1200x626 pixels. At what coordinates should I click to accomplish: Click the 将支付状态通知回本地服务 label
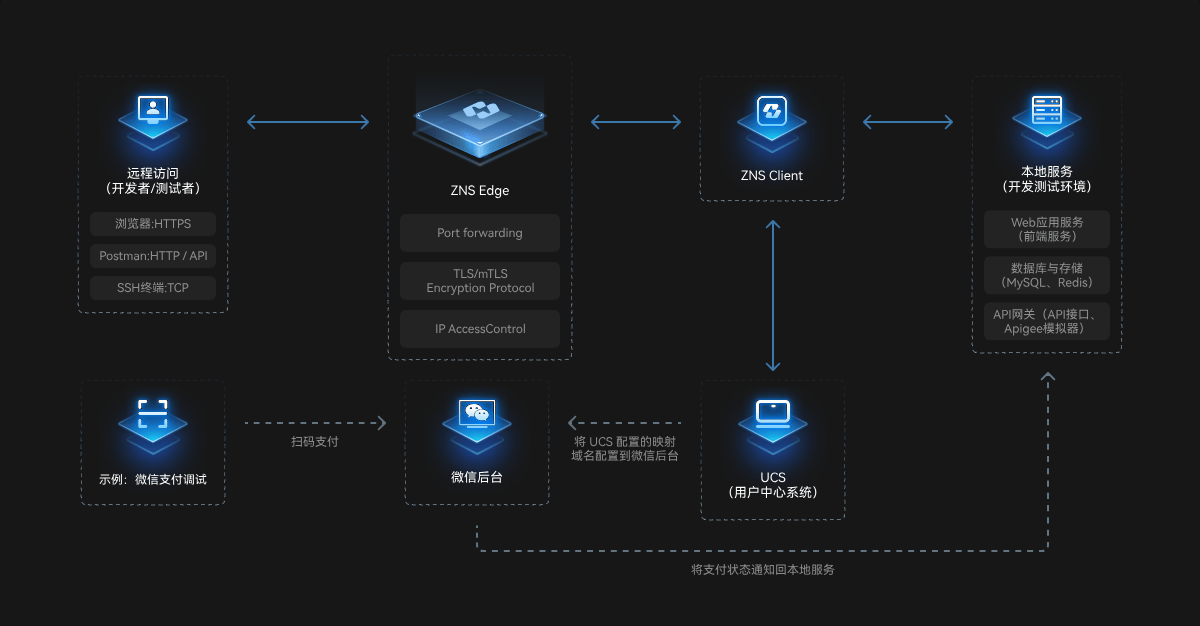click(x=763, y=569)
